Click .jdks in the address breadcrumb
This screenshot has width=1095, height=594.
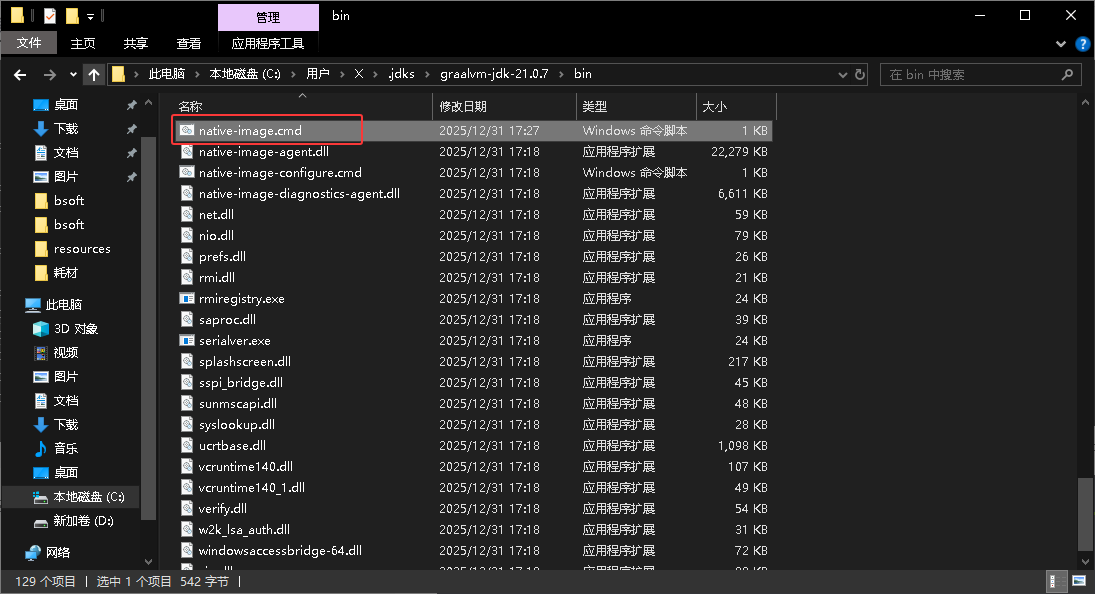point(401,74)
